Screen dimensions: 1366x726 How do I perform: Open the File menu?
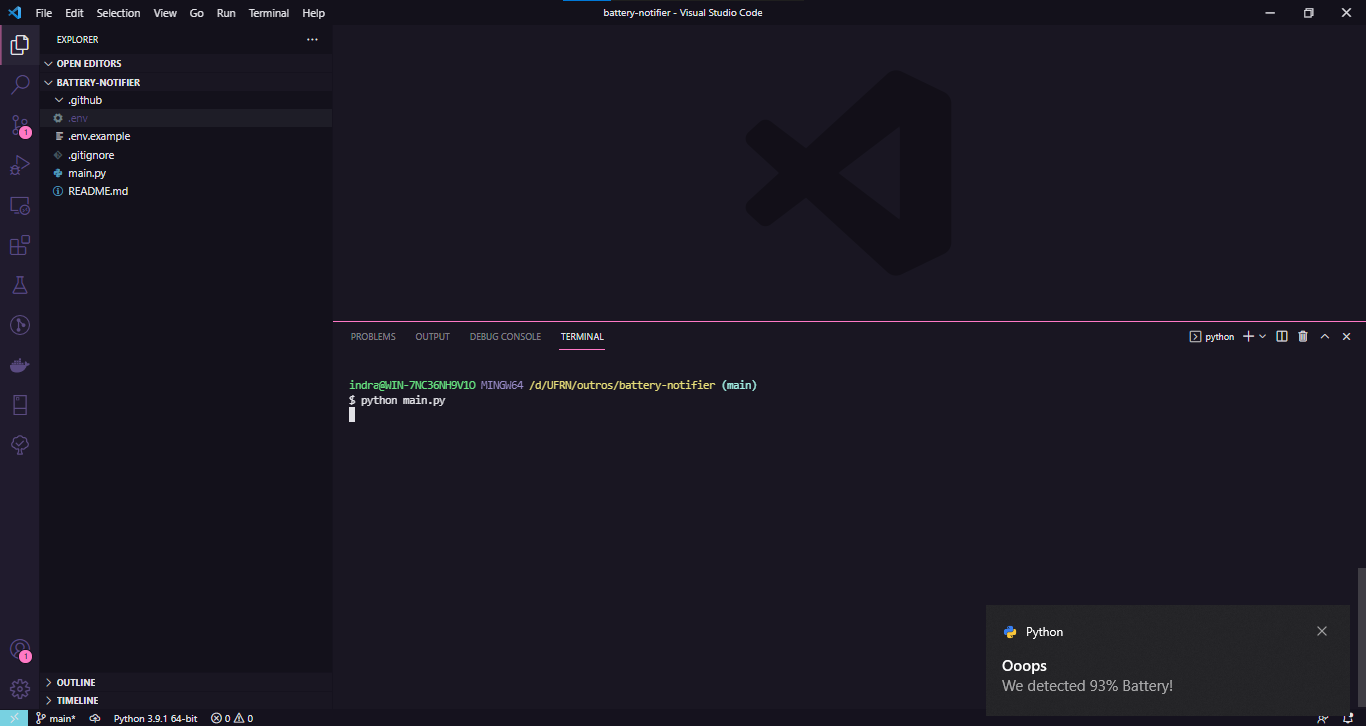click(x=44, y=13)
